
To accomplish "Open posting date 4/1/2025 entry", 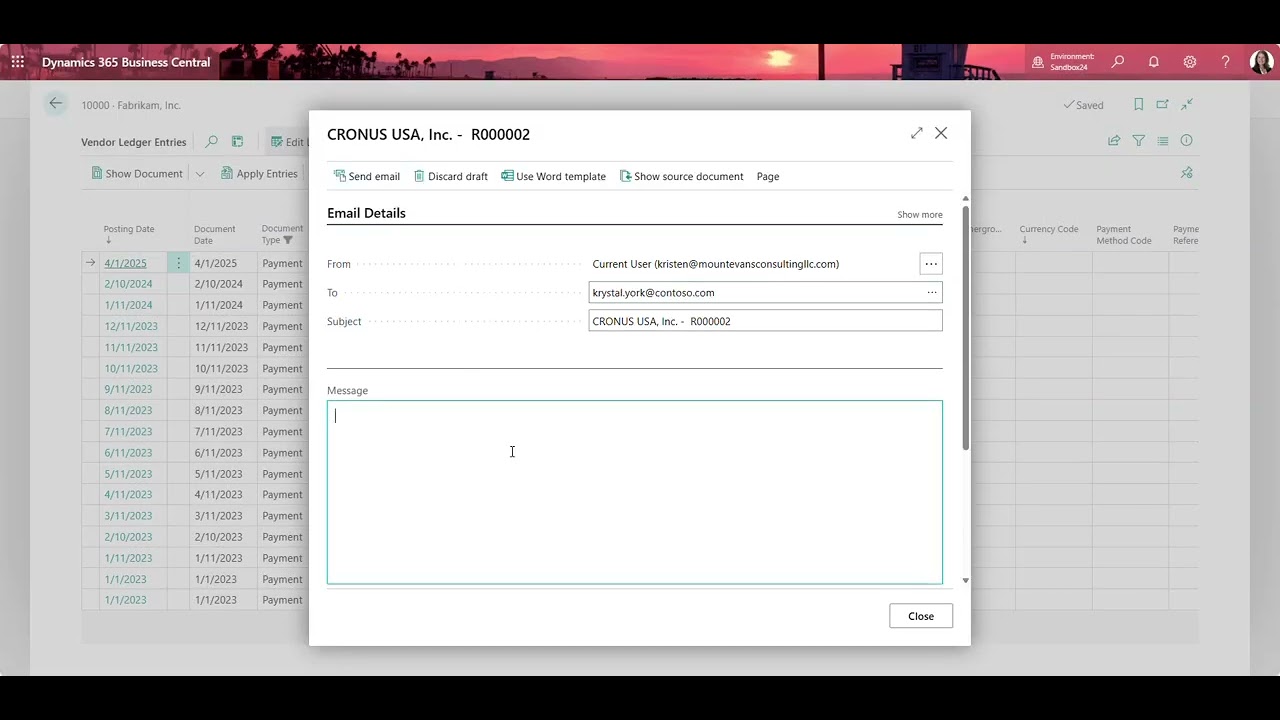I will (125, 263).
